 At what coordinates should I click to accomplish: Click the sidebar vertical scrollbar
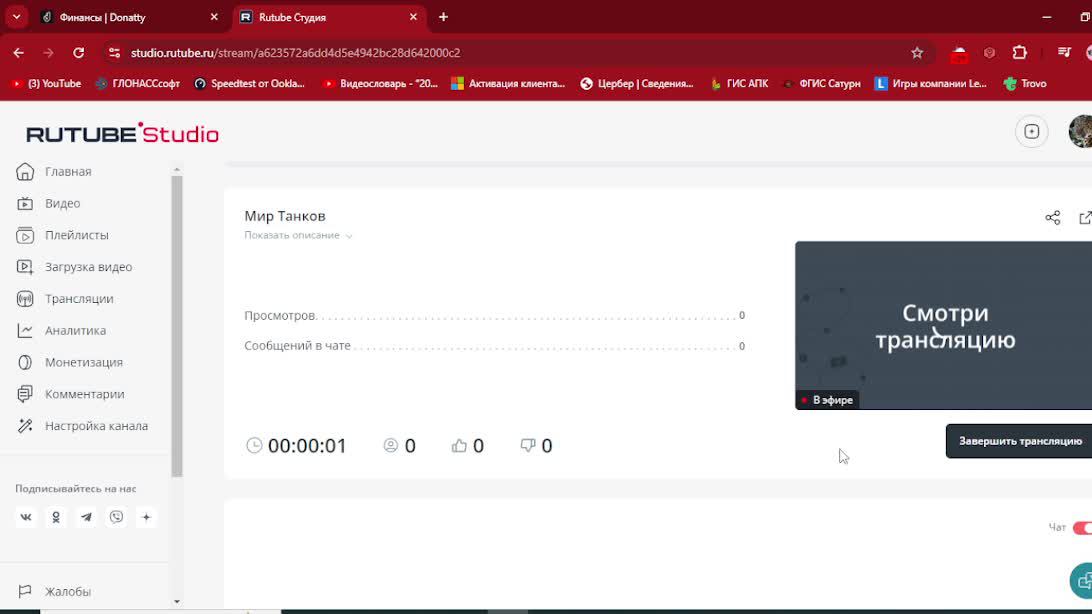pos(177,326)
